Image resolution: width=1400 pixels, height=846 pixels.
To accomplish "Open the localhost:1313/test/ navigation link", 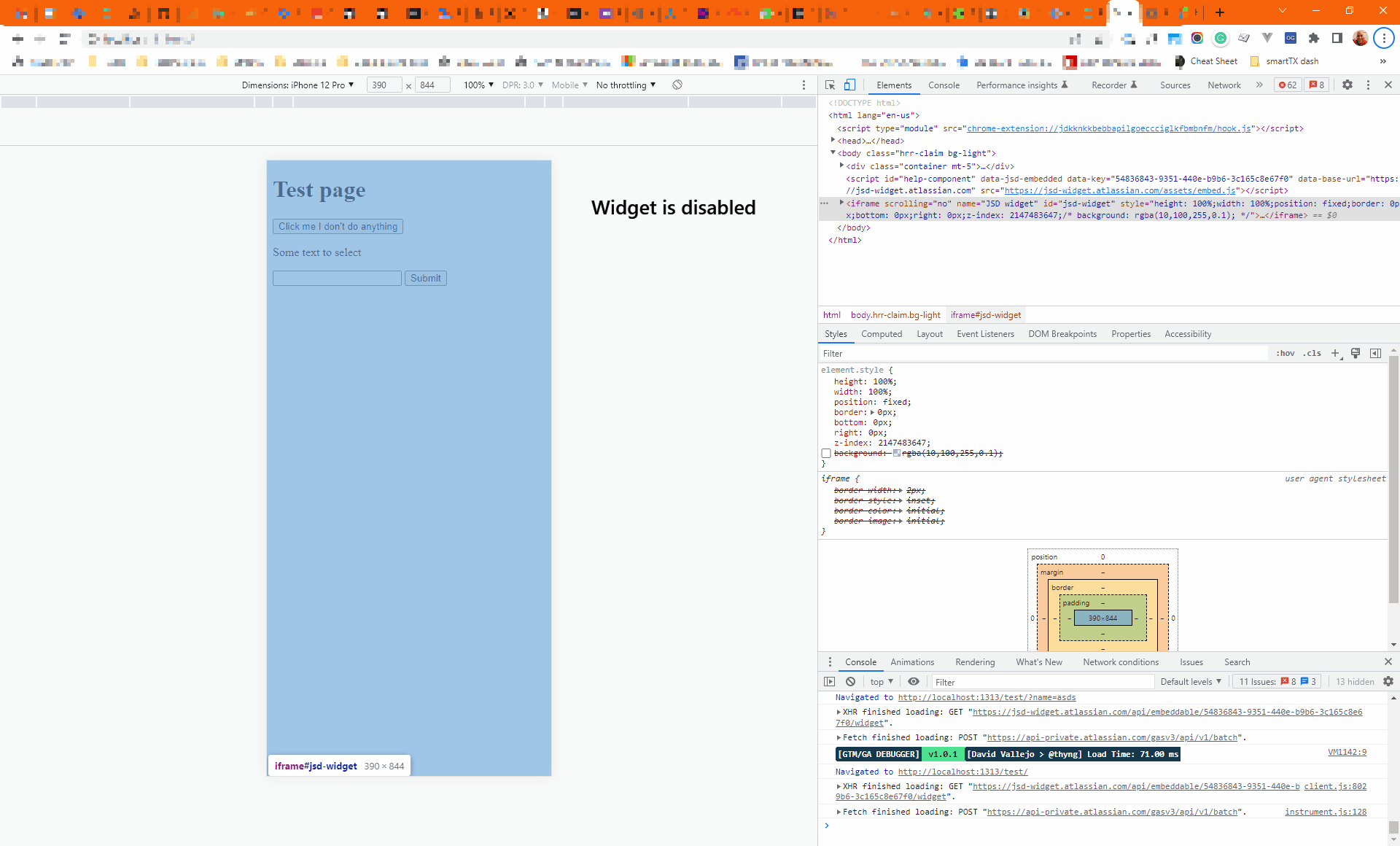I will pos(962,772).
